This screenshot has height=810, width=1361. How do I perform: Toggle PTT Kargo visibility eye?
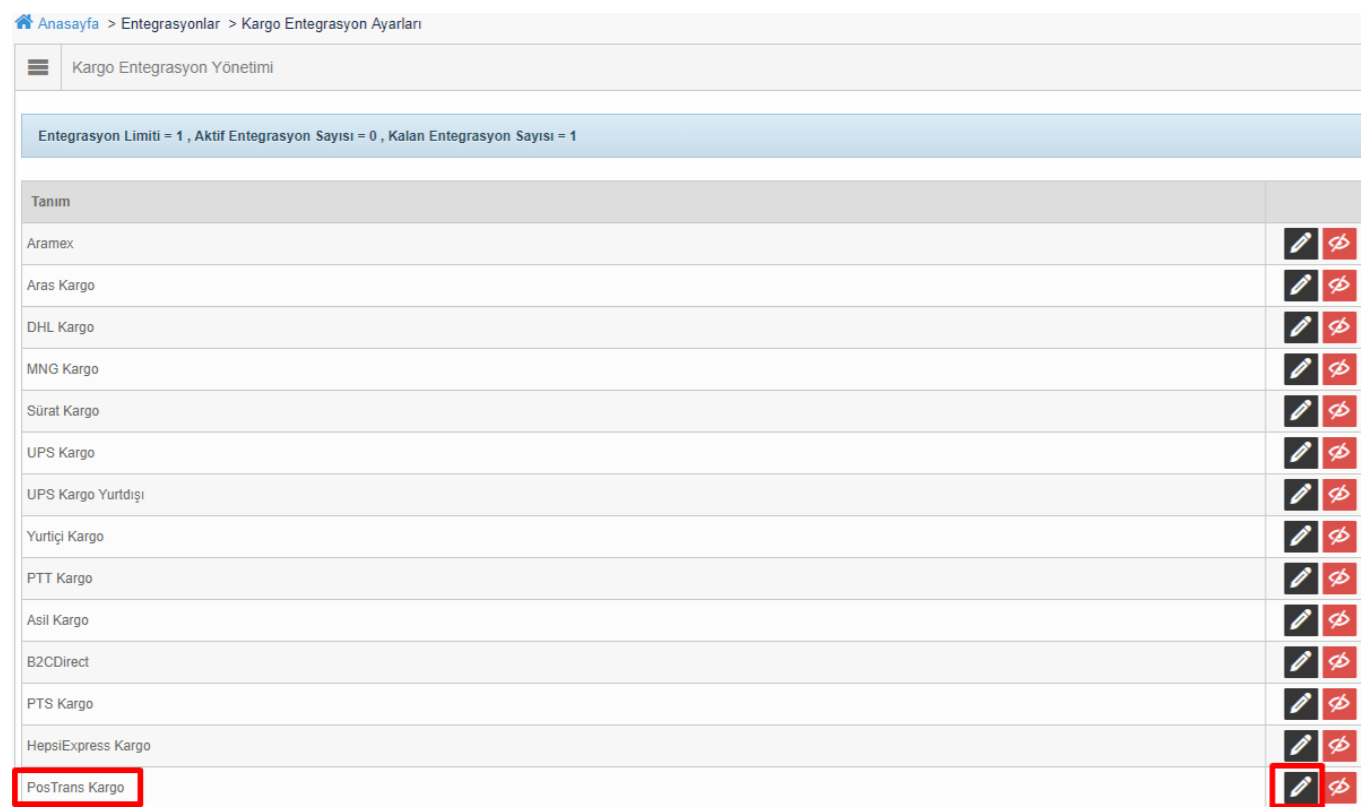click(x=1339, y=578)
